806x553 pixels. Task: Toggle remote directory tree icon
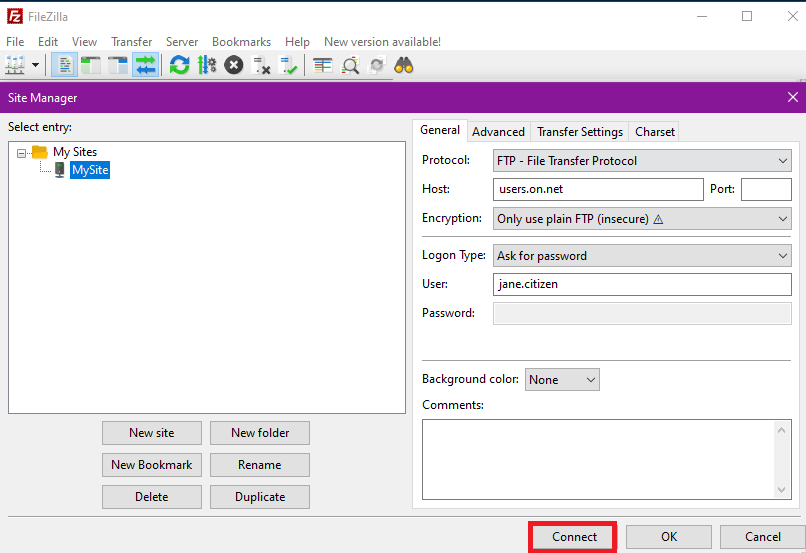click(118, 65)
